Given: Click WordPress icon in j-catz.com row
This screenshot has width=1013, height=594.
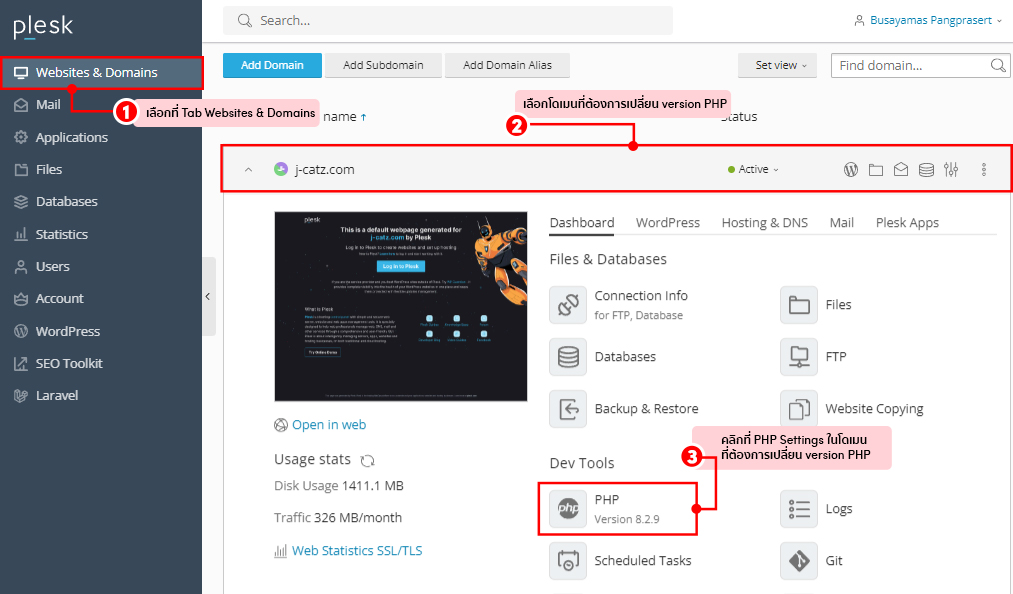Looking at the screenshot, I should [851, 169].
